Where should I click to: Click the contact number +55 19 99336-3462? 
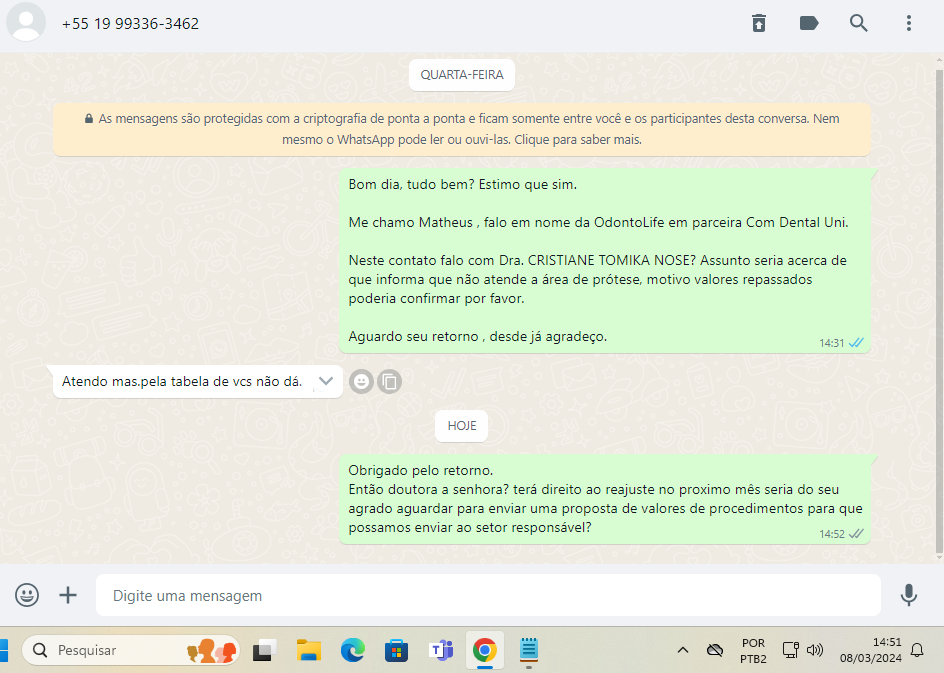(x=130, y=23)
